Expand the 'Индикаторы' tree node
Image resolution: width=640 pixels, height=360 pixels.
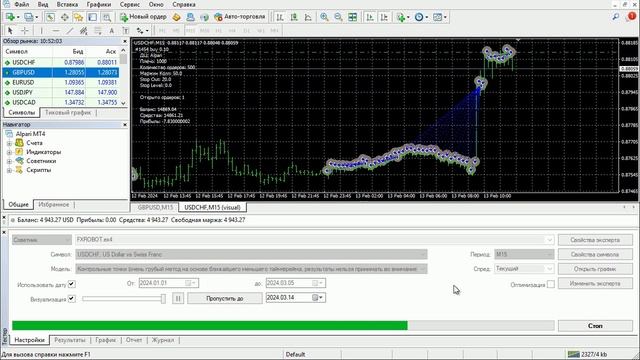pos(9,152)
